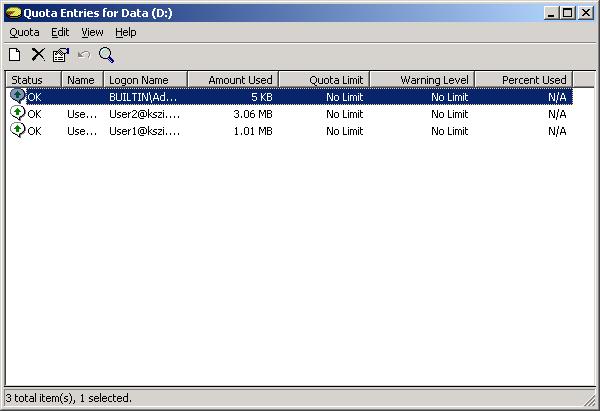Viewport: 600px width, 411px height.
Task: Click the Quota Limit value for User2
Action: pos(344,114)
